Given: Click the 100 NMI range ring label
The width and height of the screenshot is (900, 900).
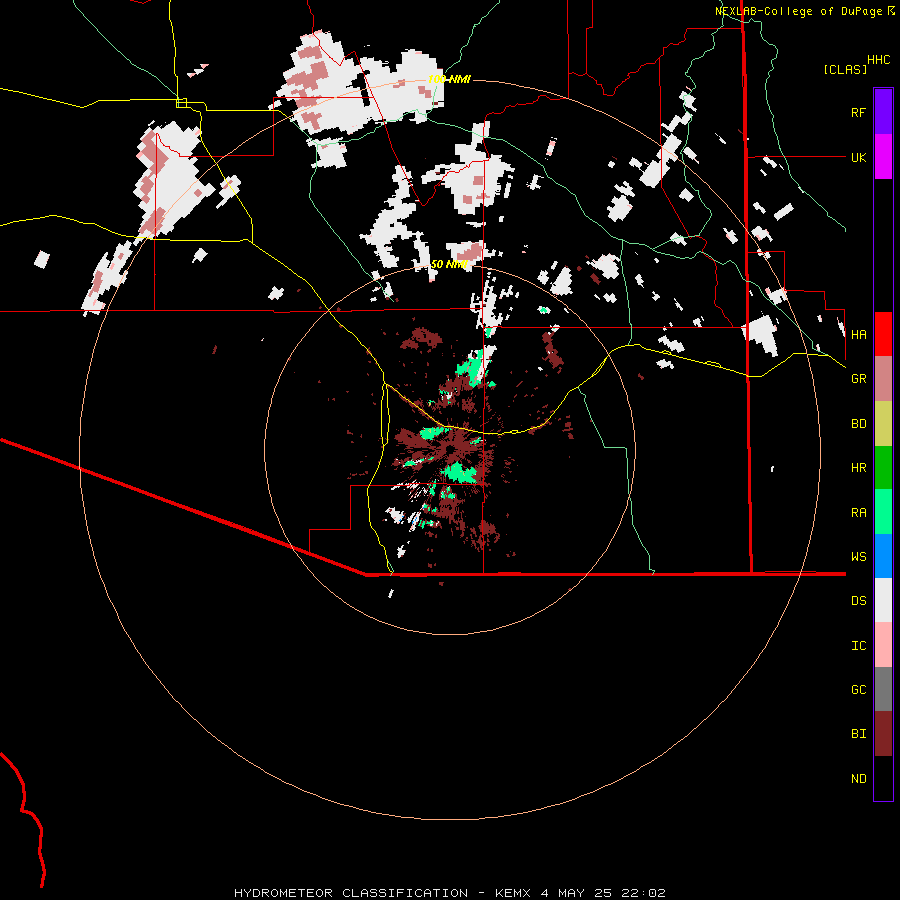Looking at the screenshot, I should (x=449, y=79).
